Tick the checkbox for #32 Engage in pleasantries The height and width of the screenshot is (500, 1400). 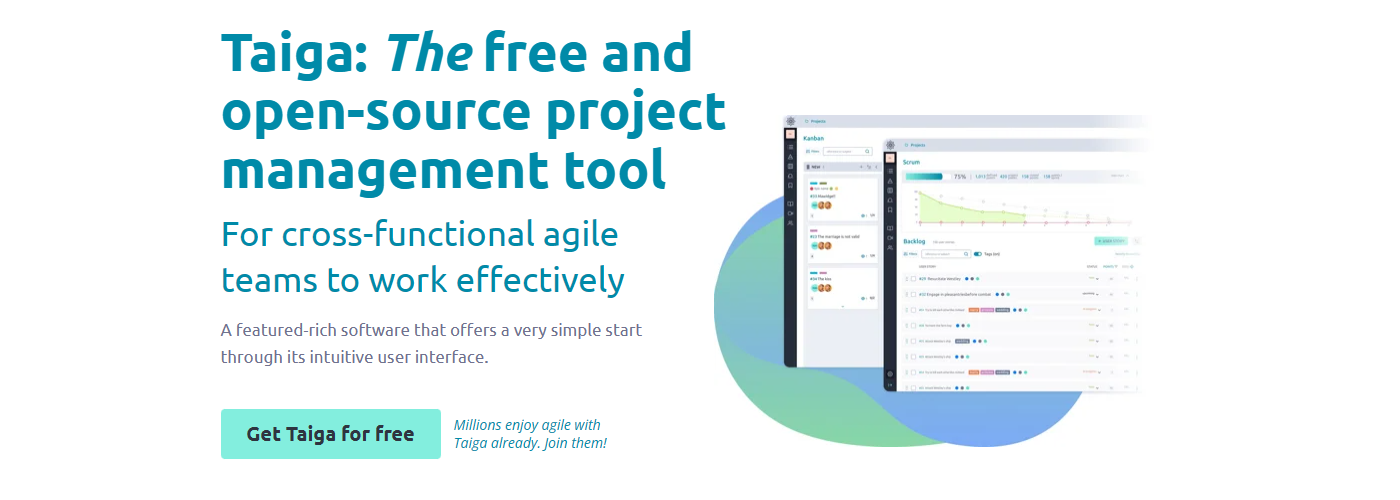pos(913,294)
